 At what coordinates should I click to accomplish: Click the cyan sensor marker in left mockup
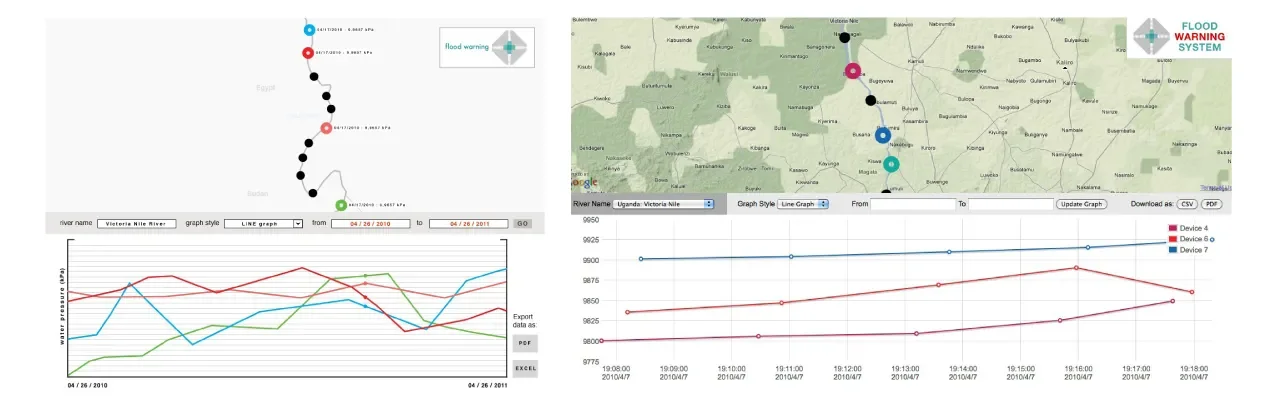(309, 30)
